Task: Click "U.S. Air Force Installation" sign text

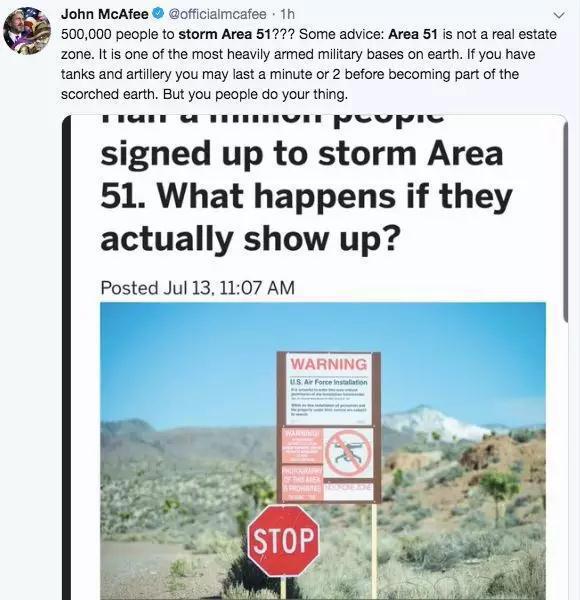Action: (x=329, y=382)
